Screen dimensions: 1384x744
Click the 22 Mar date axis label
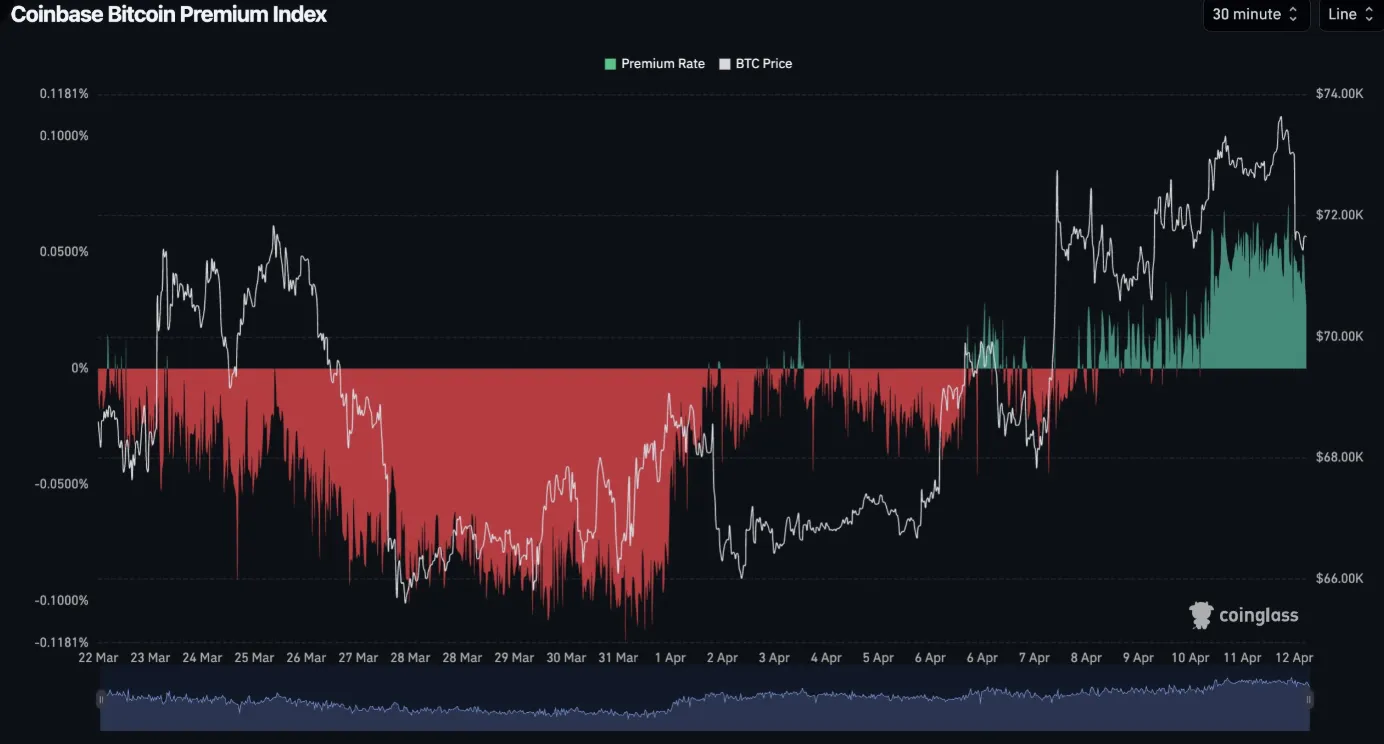[98, 658]
